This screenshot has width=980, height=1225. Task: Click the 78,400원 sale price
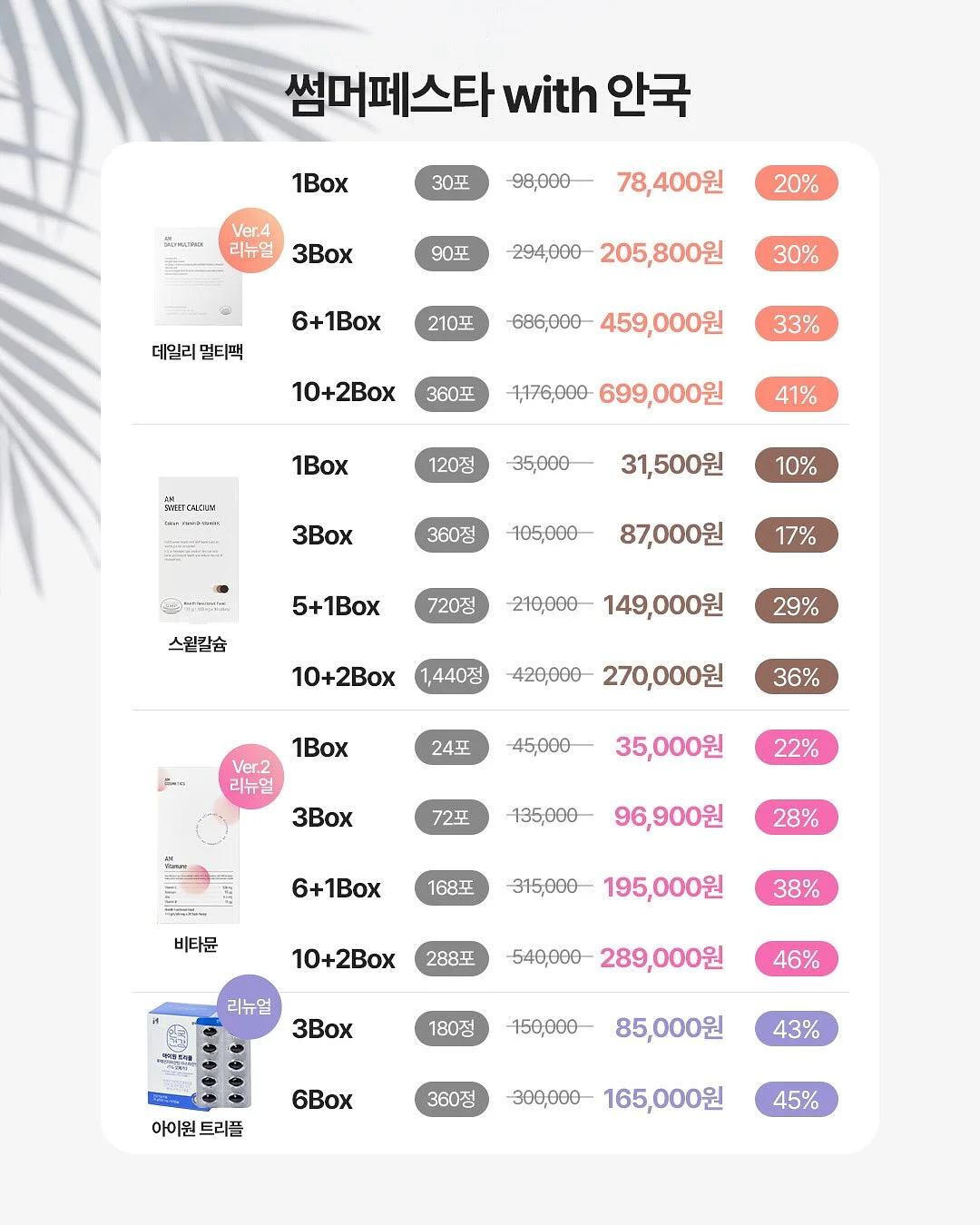coord(670,182)
